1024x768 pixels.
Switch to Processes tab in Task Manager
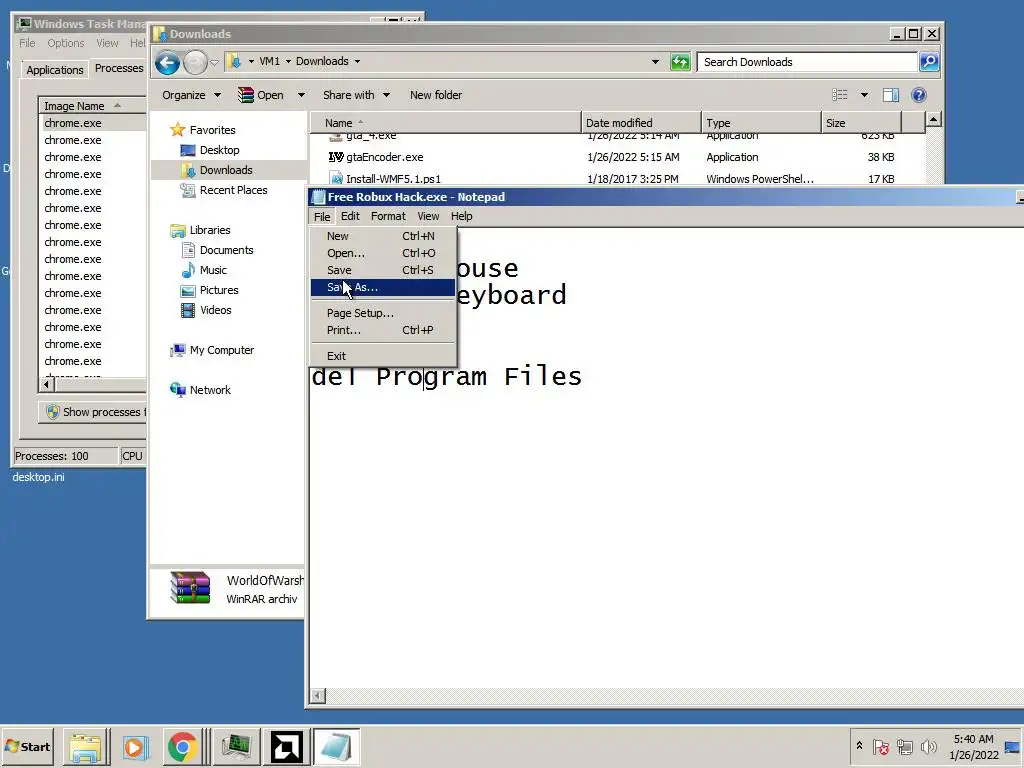(119, 69)
